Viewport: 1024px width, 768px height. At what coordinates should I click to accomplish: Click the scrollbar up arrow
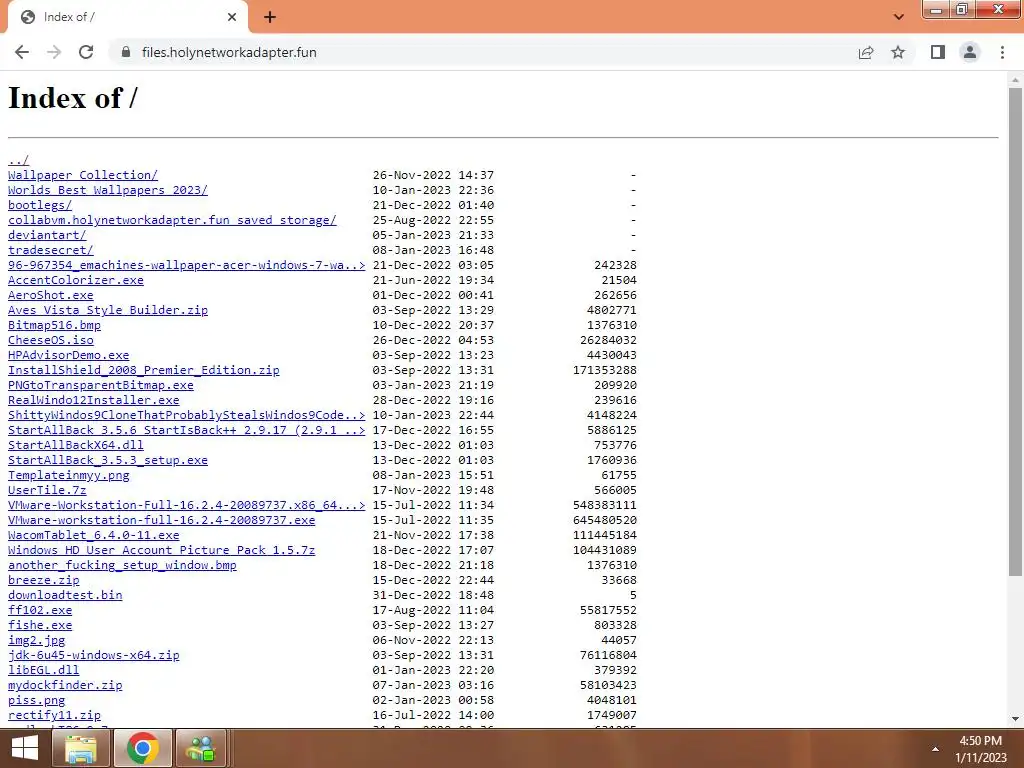(x=1015, y=80)
